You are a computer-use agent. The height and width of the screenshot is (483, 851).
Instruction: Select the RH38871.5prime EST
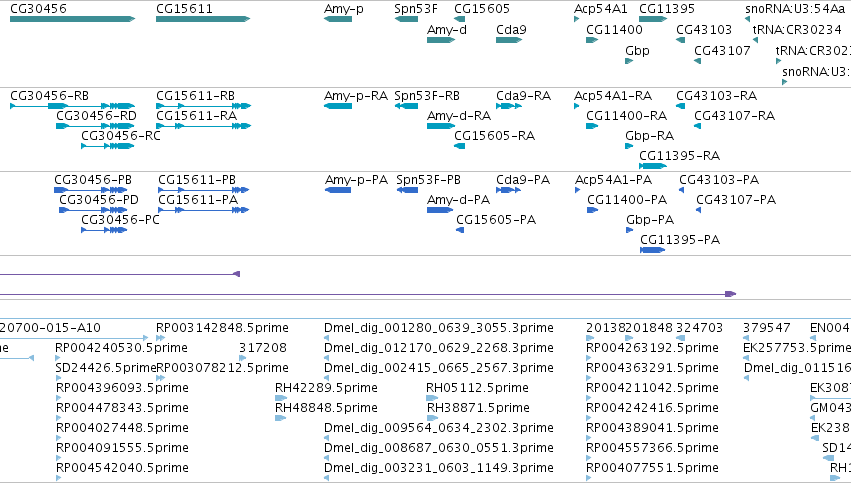click(432, 418)
